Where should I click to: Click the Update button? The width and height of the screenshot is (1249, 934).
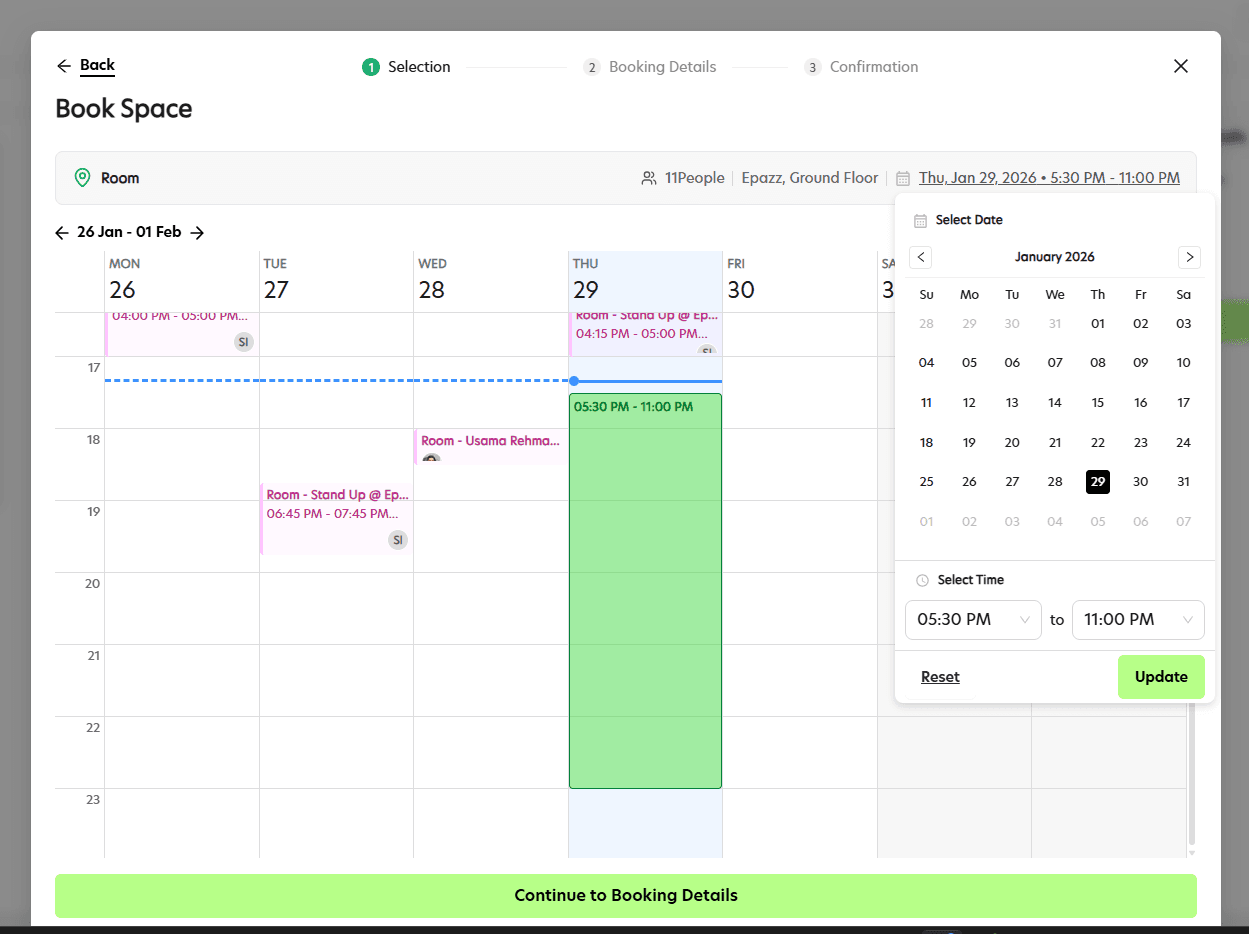tap(1161, 677)
